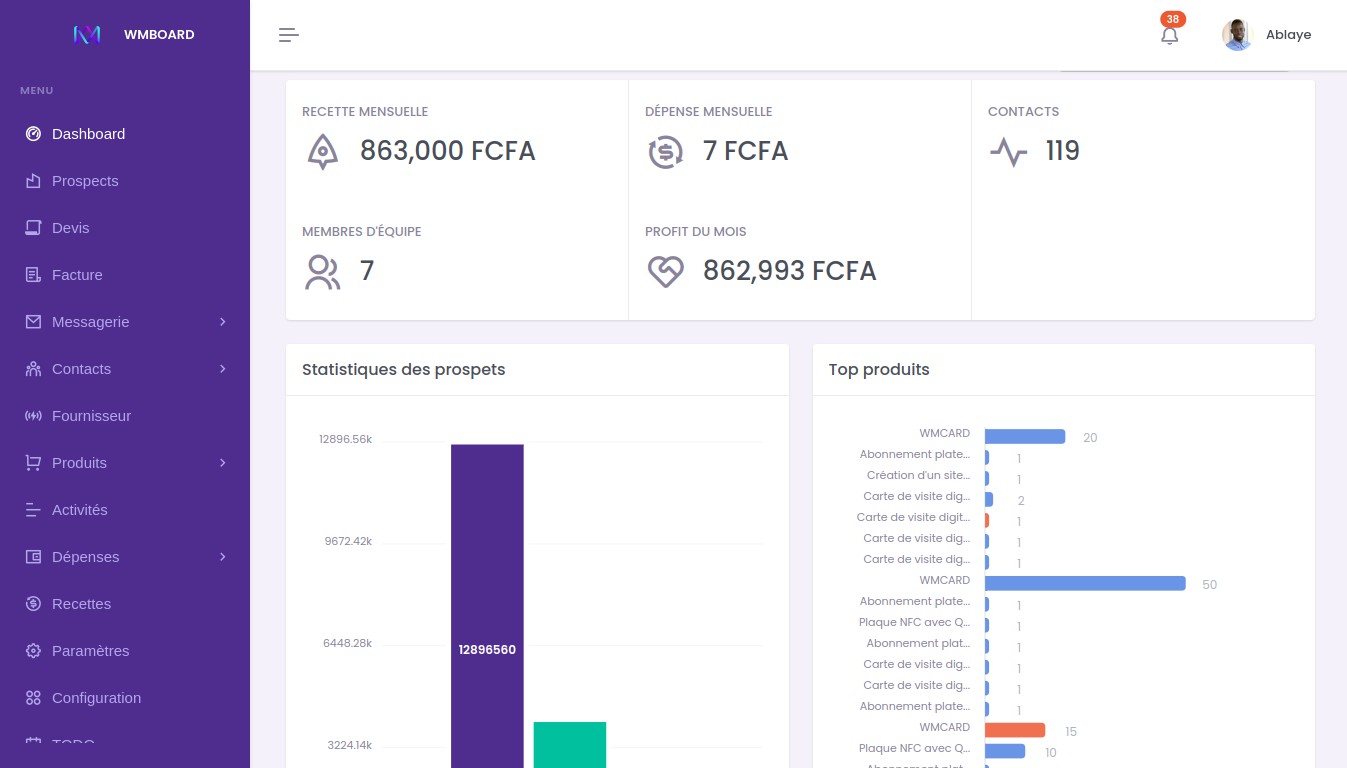Click the Top produits heading
The image size is (1347, 768).
879,370
